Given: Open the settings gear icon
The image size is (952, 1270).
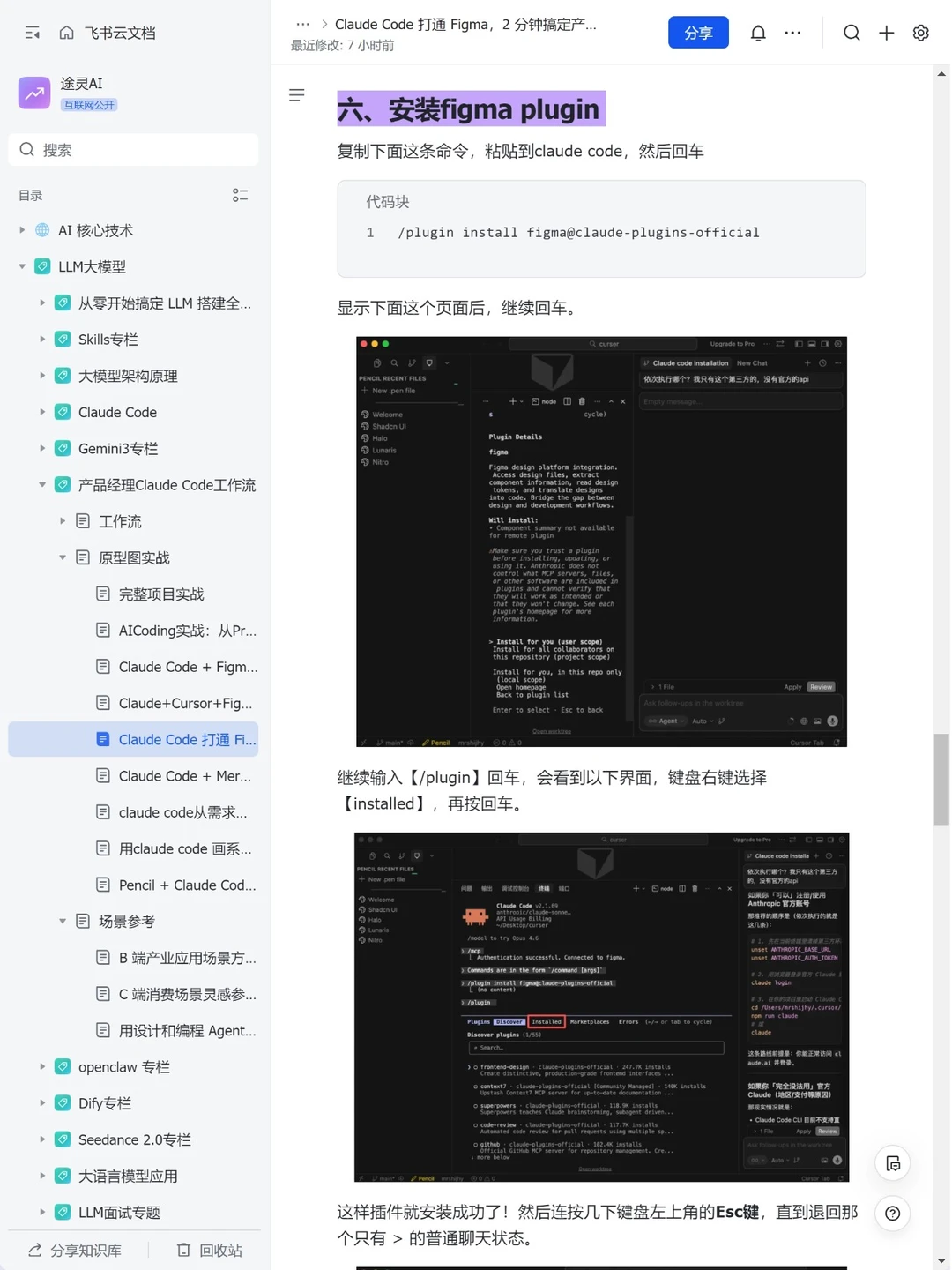Looking at the screenshot, I should tap(921, 33).
